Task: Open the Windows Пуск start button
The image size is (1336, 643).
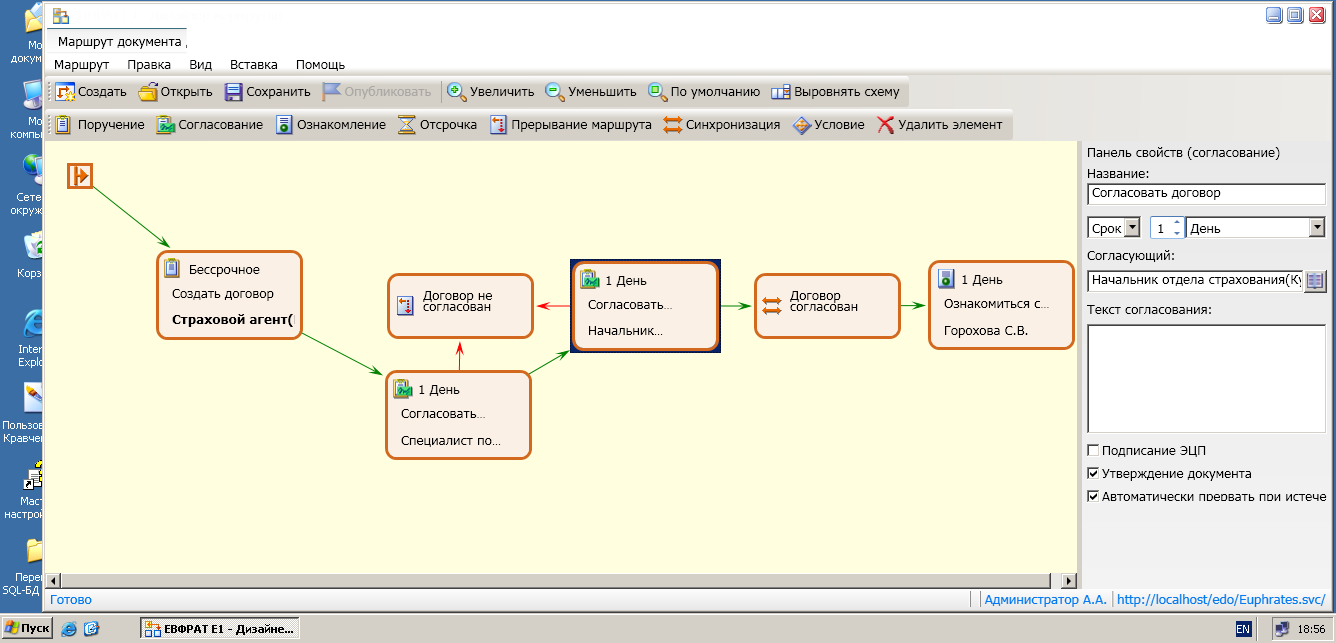Action: [27, 628]
